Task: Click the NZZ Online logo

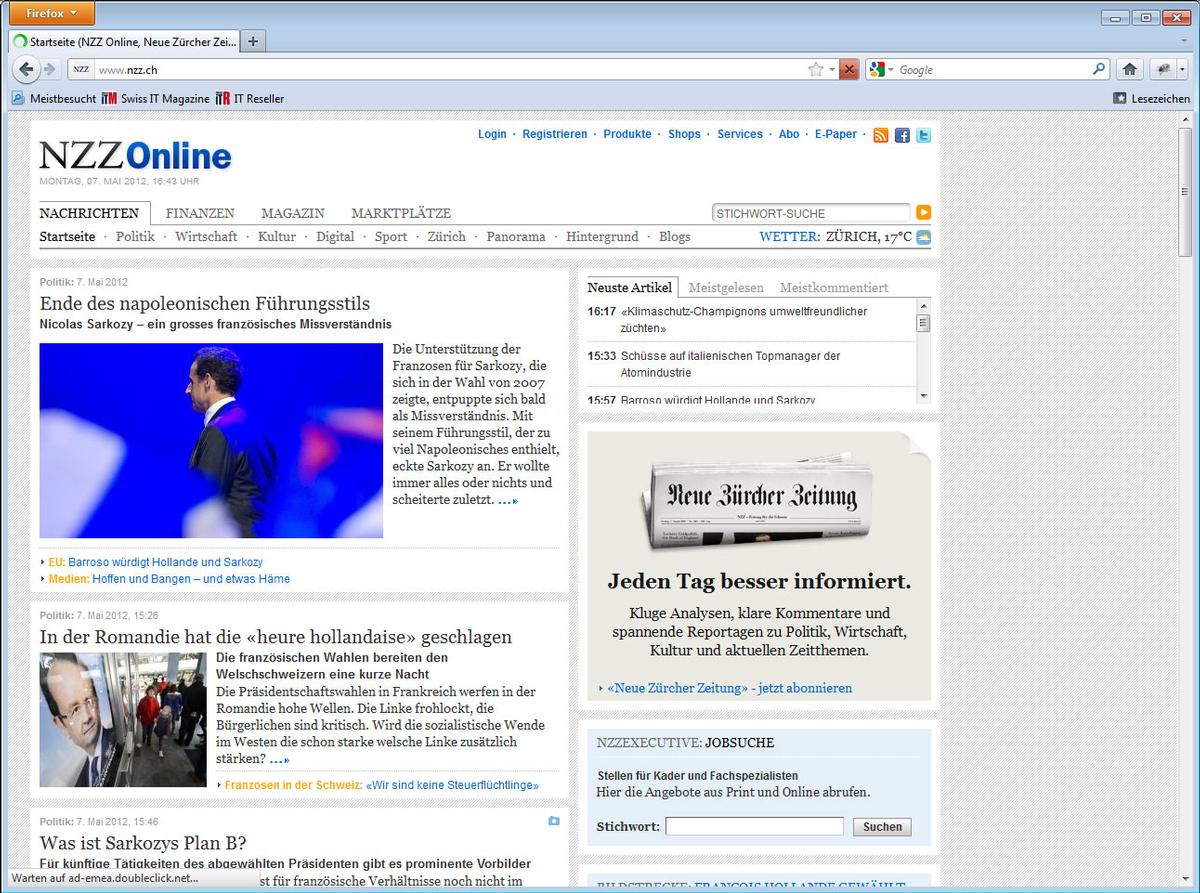Action: 135,156
